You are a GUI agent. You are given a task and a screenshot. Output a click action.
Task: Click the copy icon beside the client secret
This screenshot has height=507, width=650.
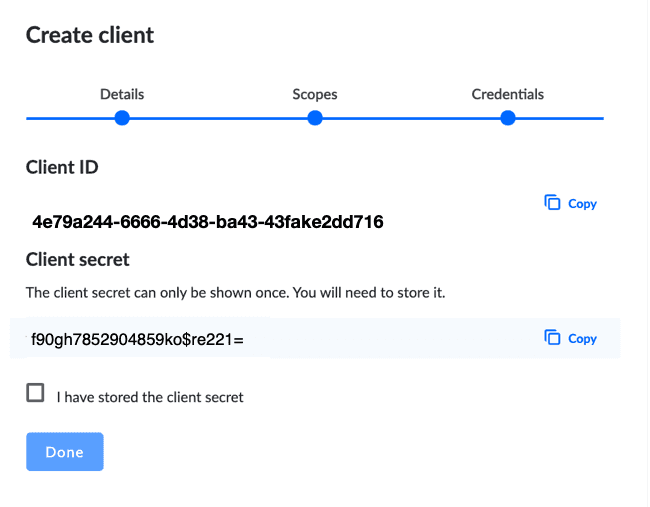click(552, 337)
